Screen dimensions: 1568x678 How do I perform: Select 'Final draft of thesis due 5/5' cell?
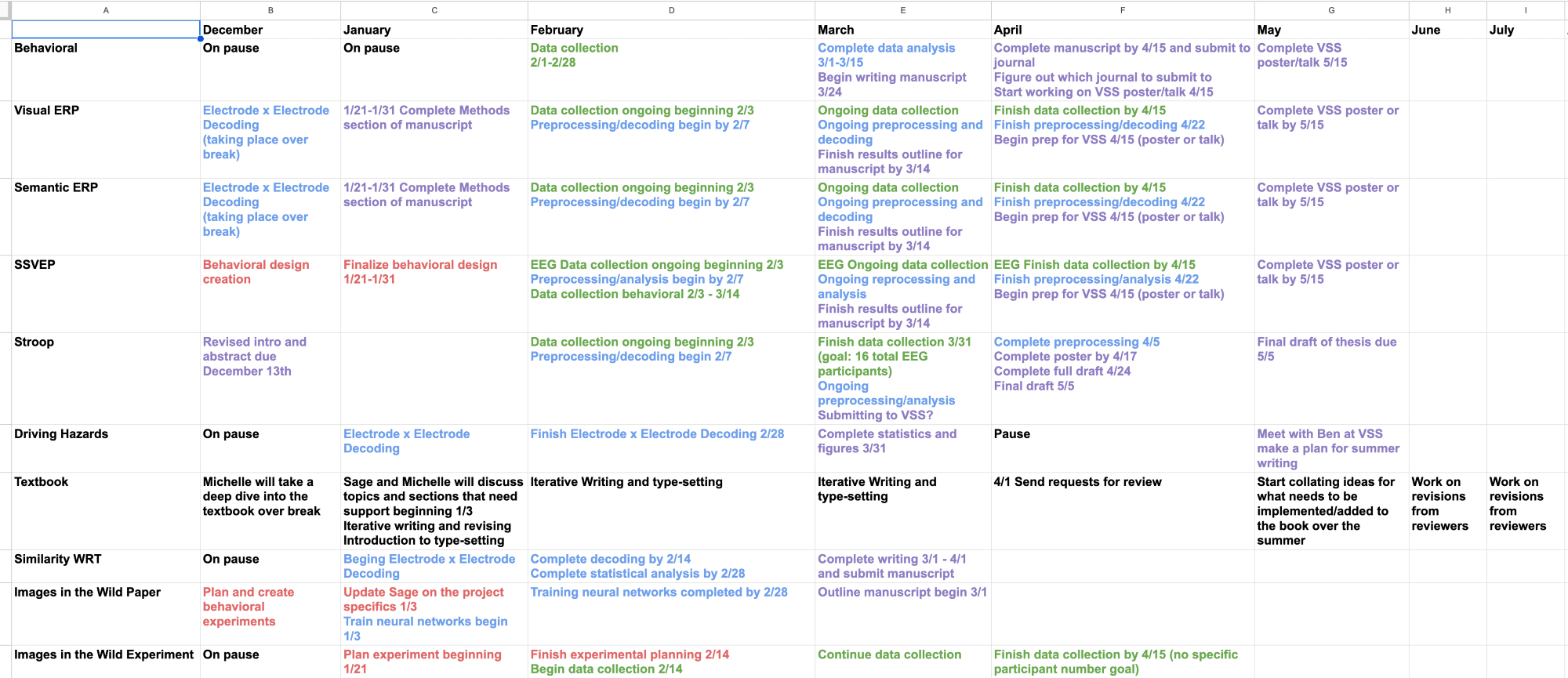click(x=1330, y=378)
